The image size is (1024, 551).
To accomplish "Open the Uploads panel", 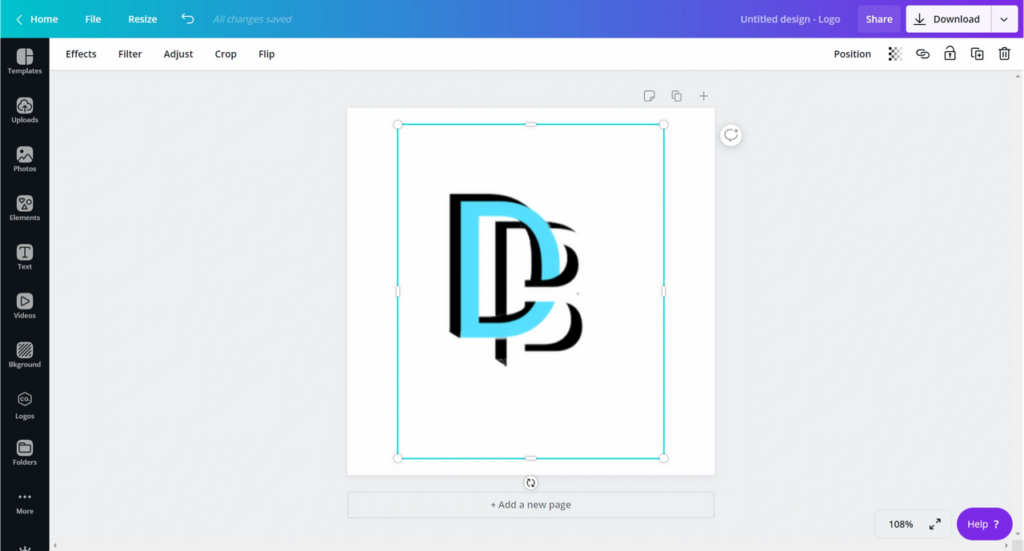I will tap(25, 110).
